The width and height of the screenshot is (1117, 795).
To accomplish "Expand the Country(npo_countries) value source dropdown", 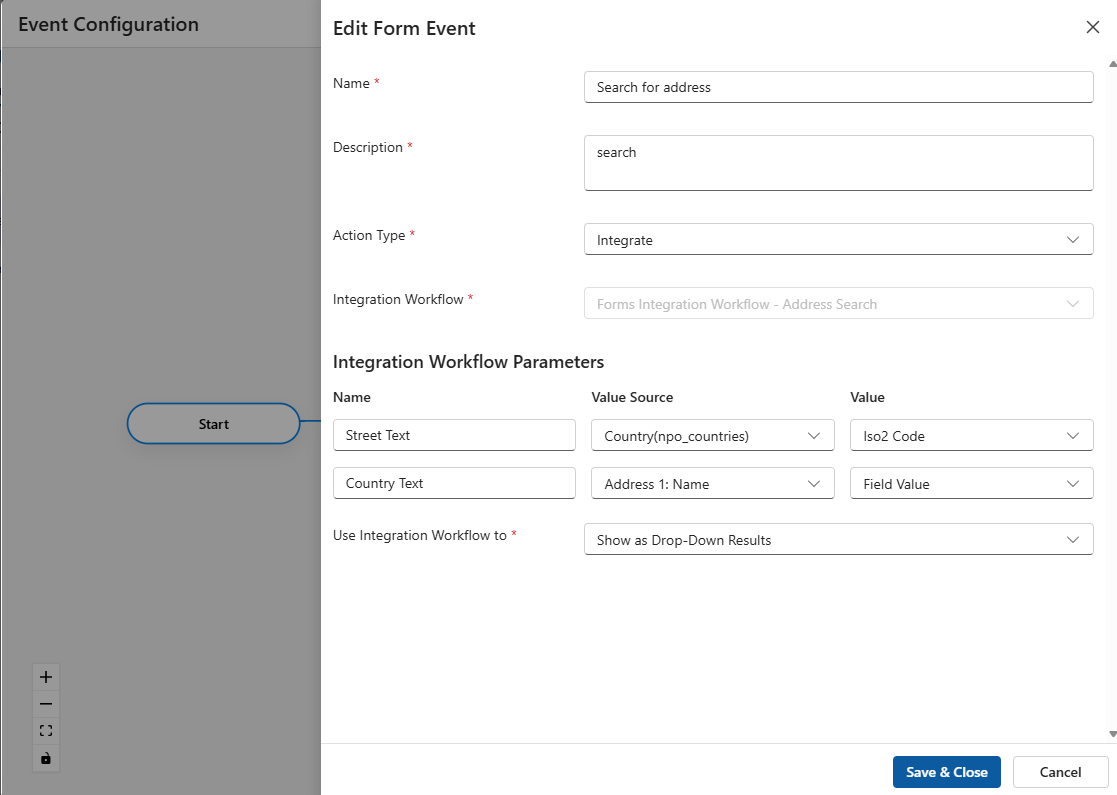I will 712,436.
